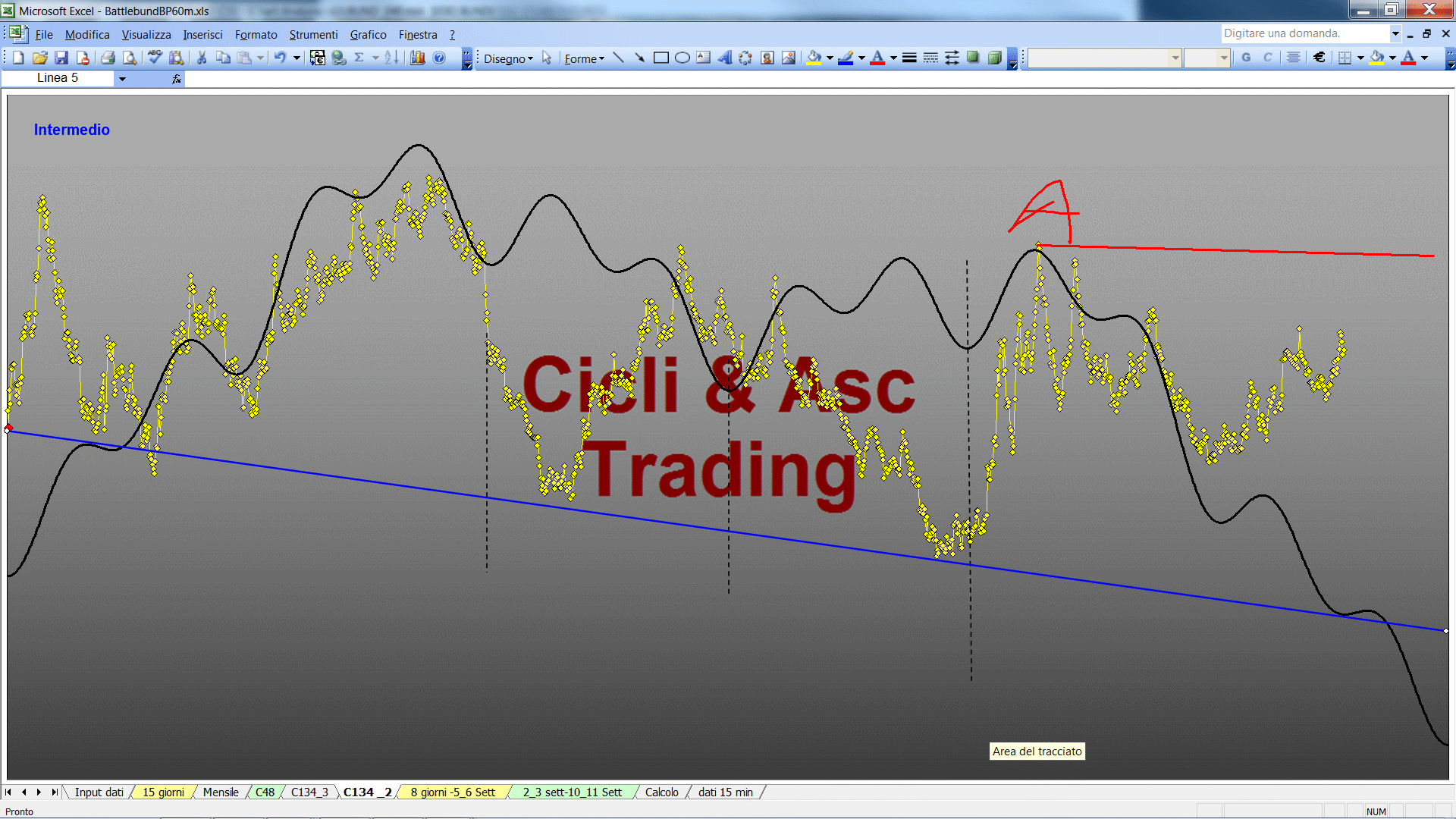The height and width of the screenshot is (819, 1456).
Task: Select the Rectangle drawing tool
Action: (661, 58)
